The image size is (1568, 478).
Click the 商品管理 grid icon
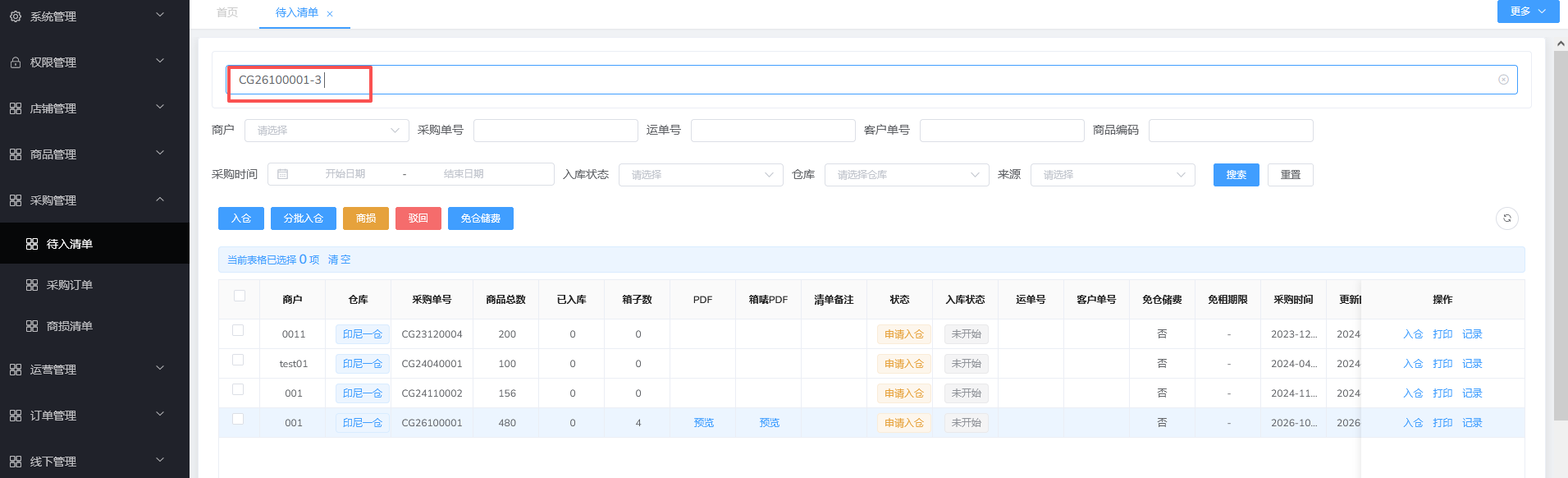pyautogui.click(x=16, y=154)
